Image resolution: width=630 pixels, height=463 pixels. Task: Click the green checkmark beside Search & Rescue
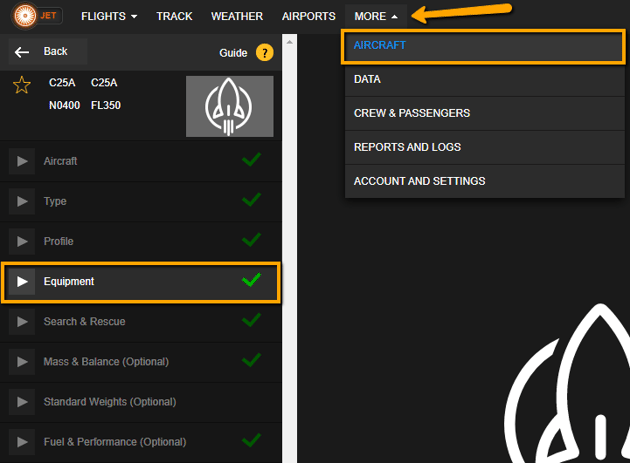[251, 321]
